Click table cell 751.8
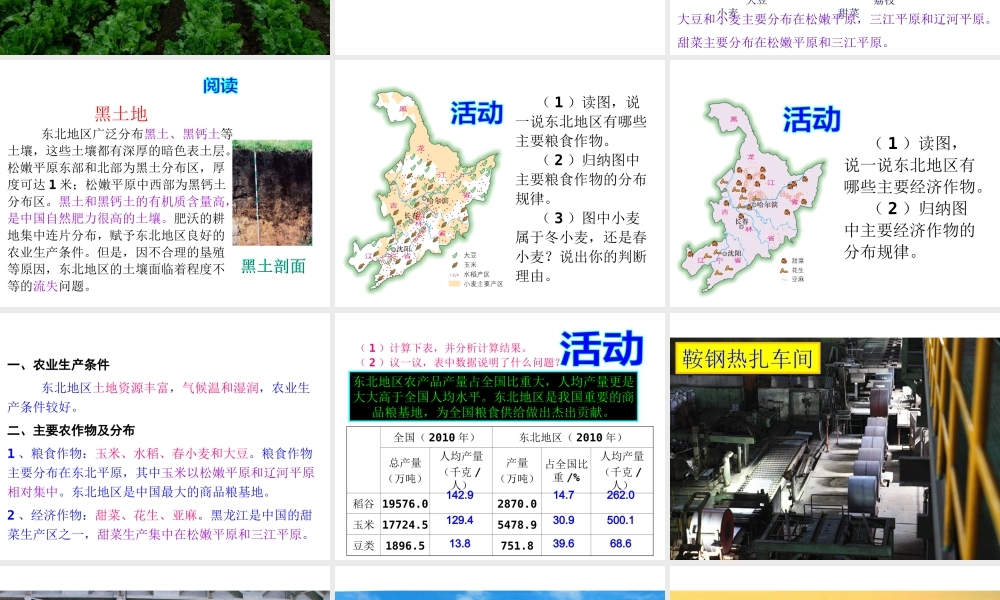The image size is (1000, 600). point(517,546)
